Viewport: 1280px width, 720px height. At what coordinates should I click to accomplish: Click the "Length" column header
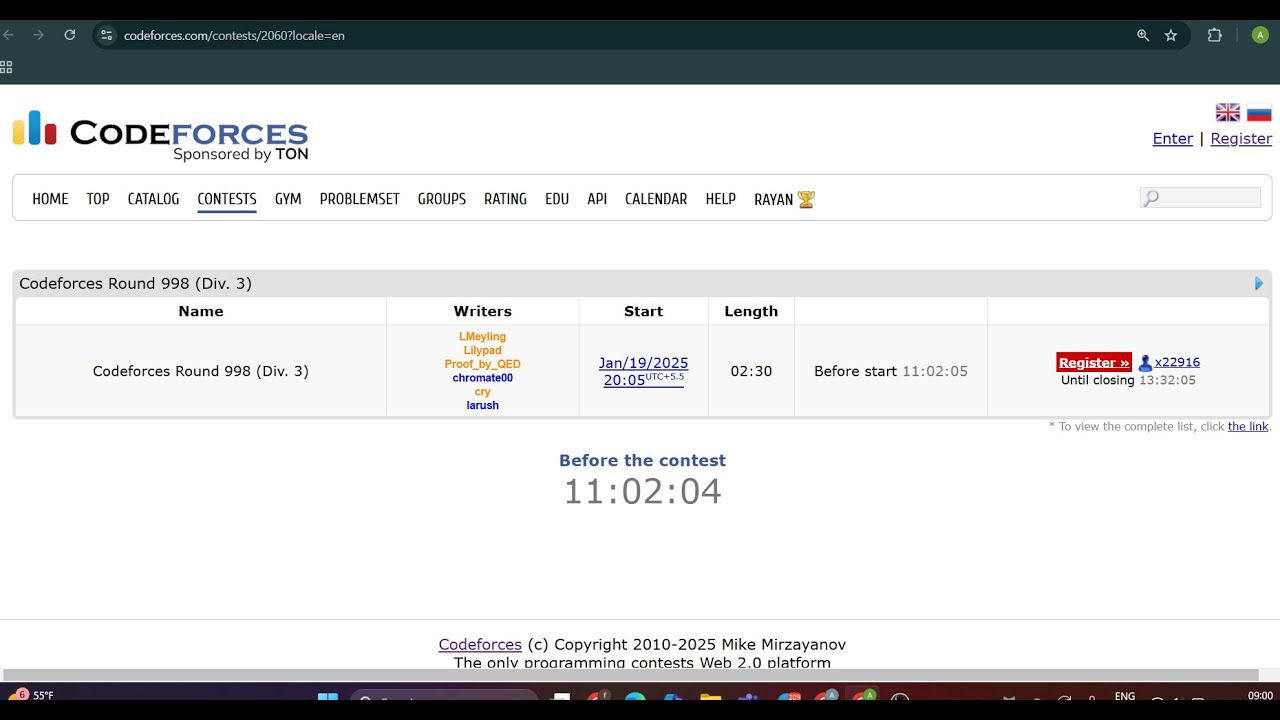751,311
